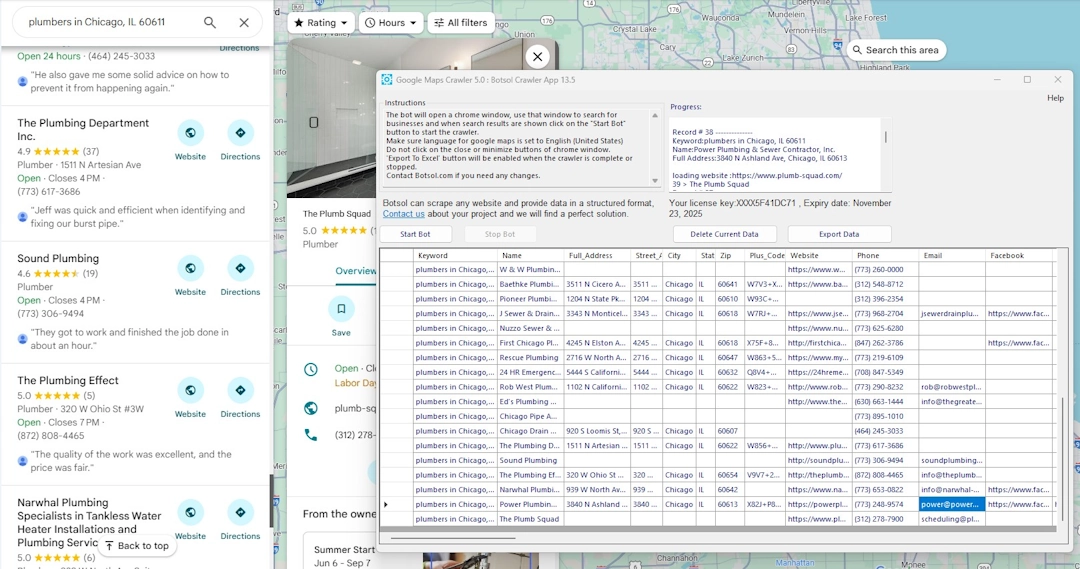
Task: Click the City column header
Action: coord(681,256)
